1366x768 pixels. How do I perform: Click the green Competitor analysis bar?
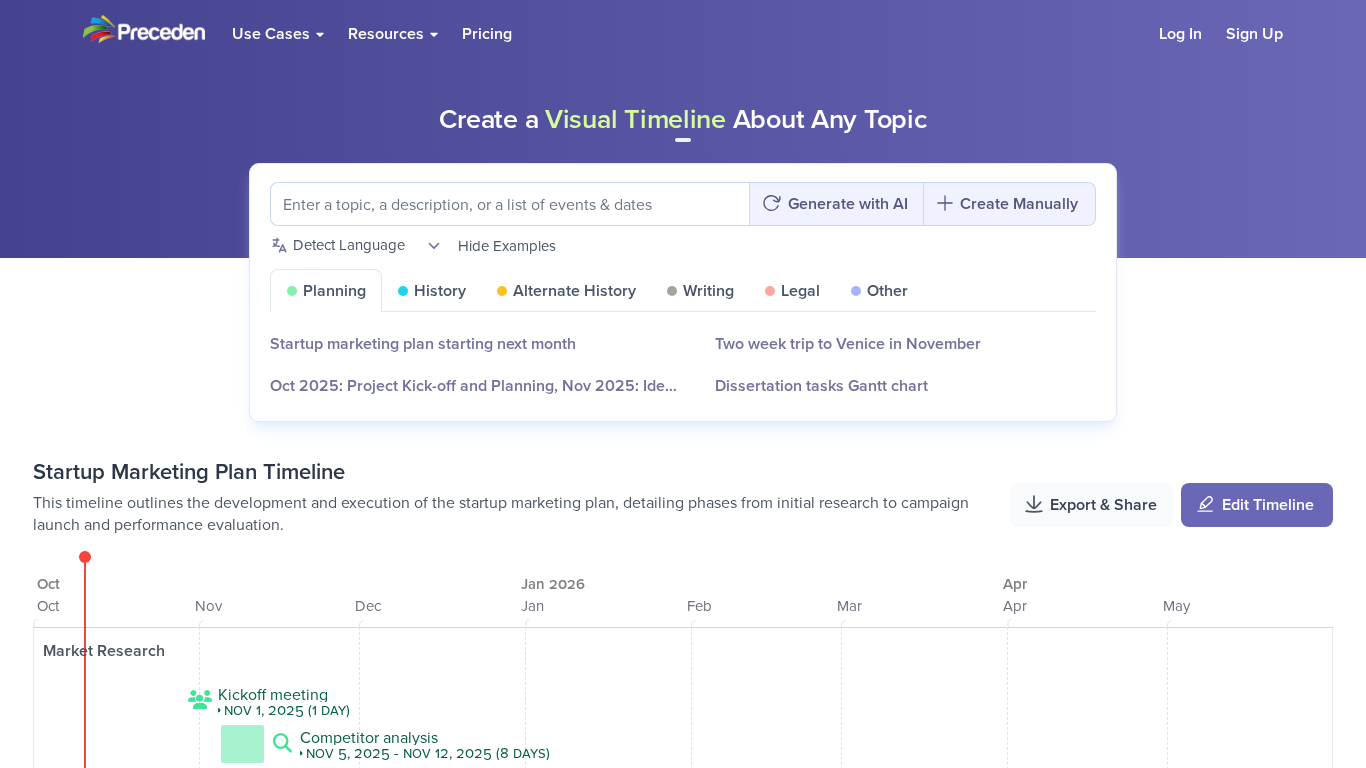242,744
